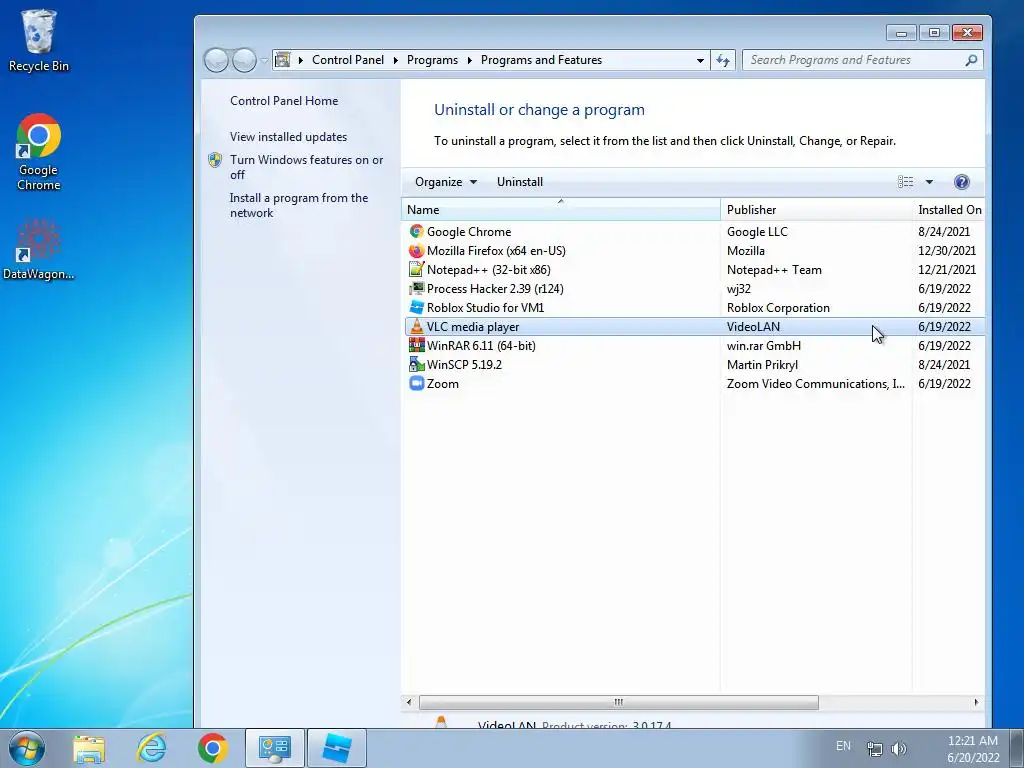Expand the address bar history dropdown
Viewport: 1024px width, 768px height.
pos(700,60)
